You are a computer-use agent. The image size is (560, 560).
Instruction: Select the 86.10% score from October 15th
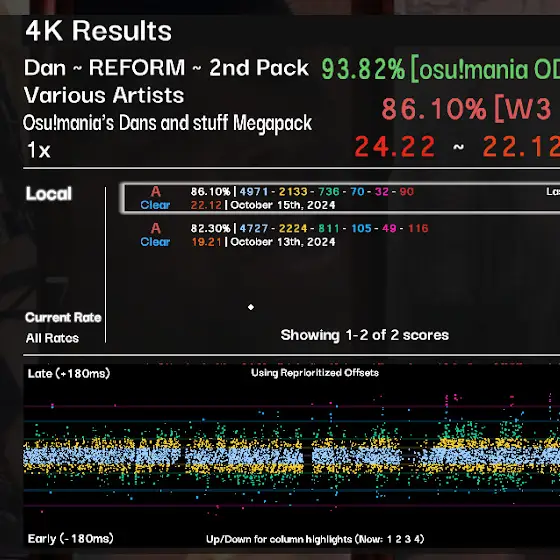tap(341, 198)
